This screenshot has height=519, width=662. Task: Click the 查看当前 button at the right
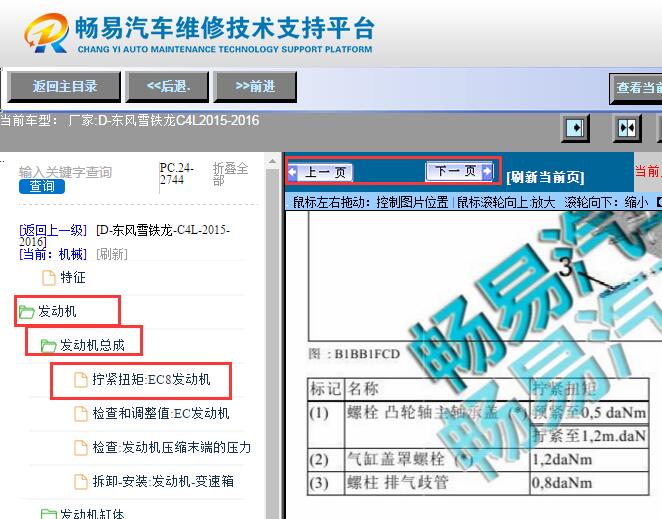click(636, 88)
